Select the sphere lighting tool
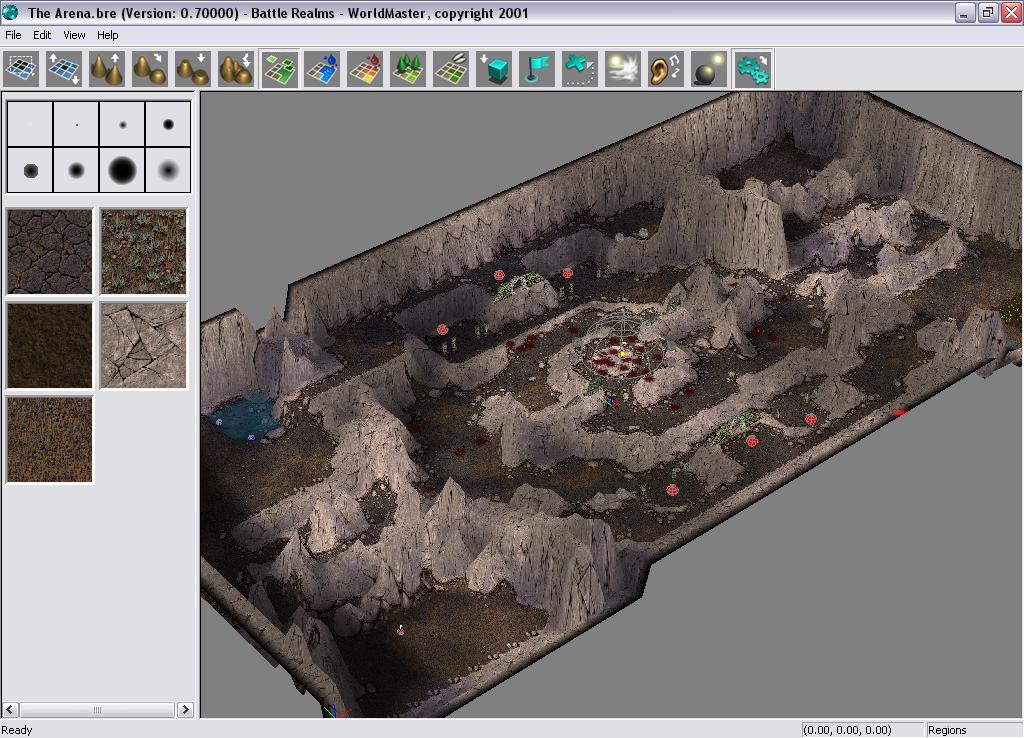Screen dimensions: 1024x738 click(709, 69)
